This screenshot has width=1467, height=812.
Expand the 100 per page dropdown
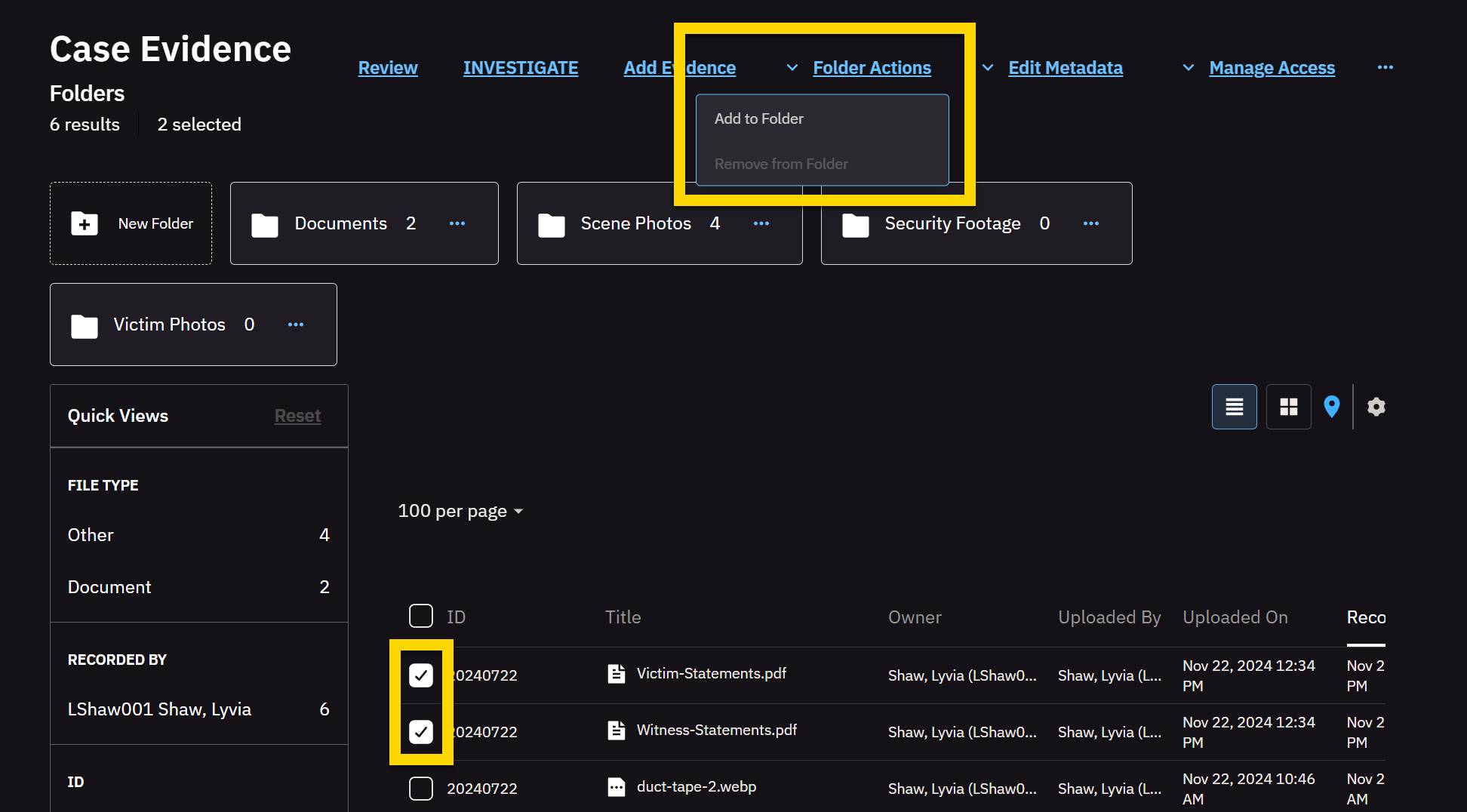point(460,511)
